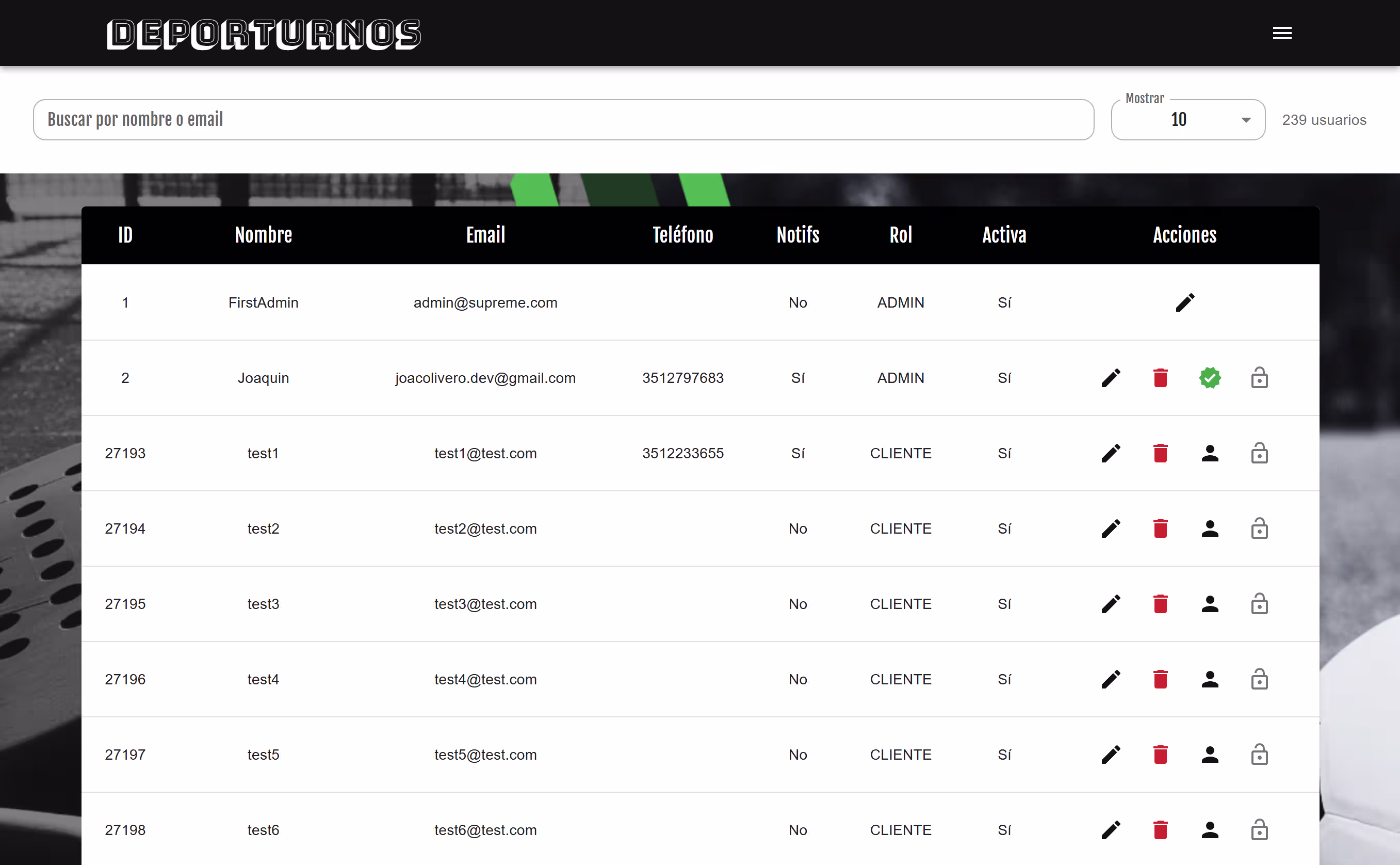This screenshot has width=1400, height=865.
Task: Delete user test2 with trash icon
Action: (1160, 528)
